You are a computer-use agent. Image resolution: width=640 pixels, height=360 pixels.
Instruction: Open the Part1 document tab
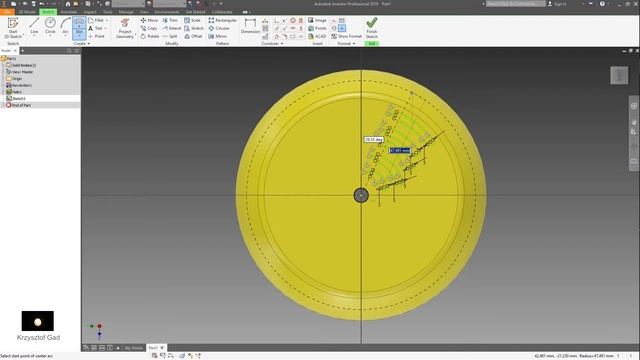coord(156,348)
